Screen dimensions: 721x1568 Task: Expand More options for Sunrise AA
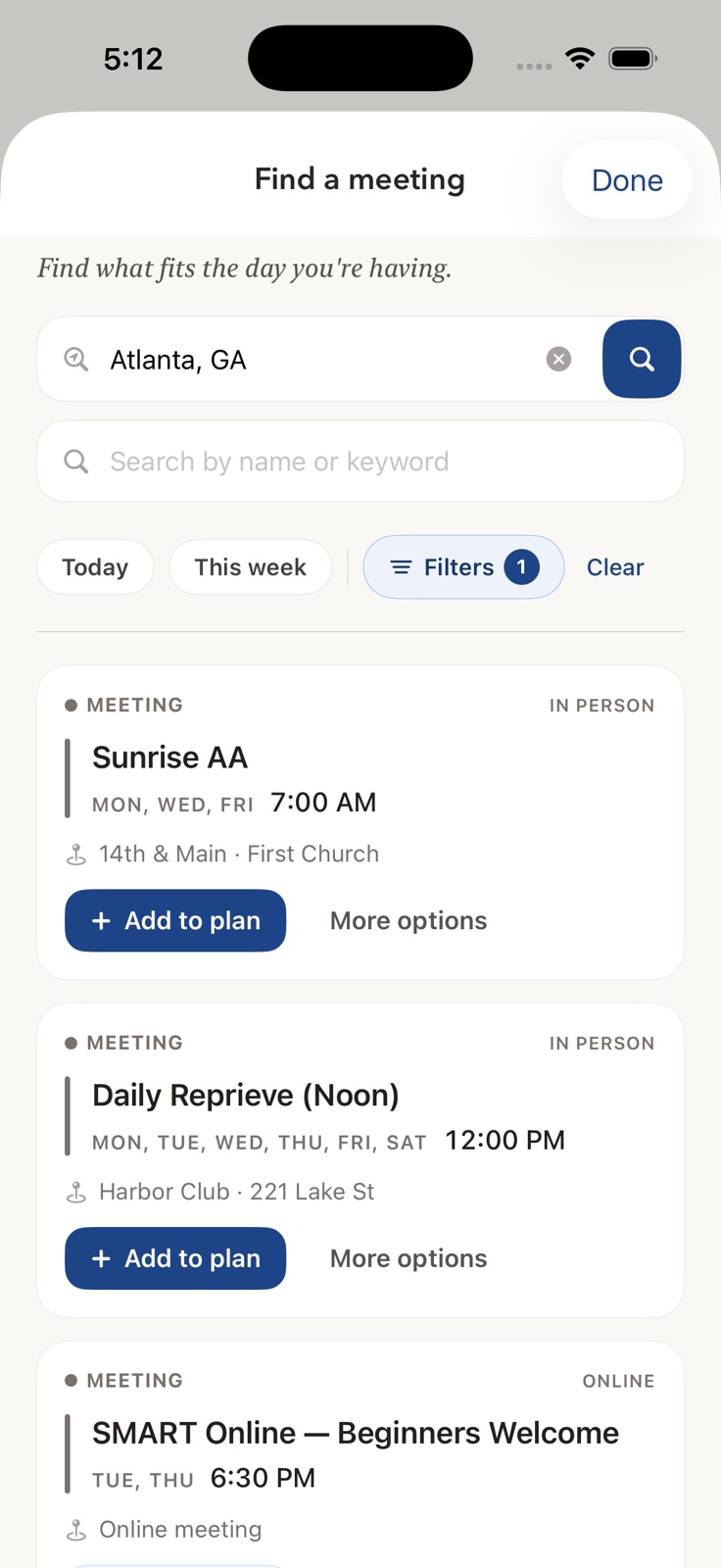[409, 920]
